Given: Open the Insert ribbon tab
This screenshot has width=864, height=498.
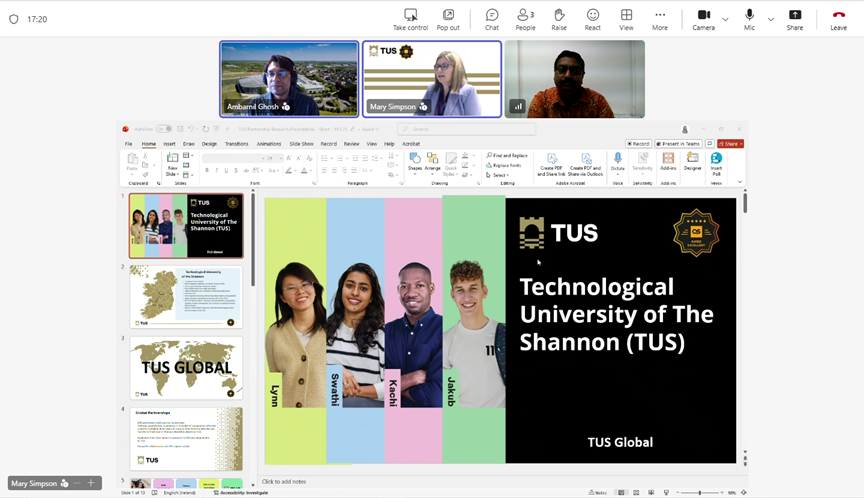Looking at the screenshot, I should point(169,144).
